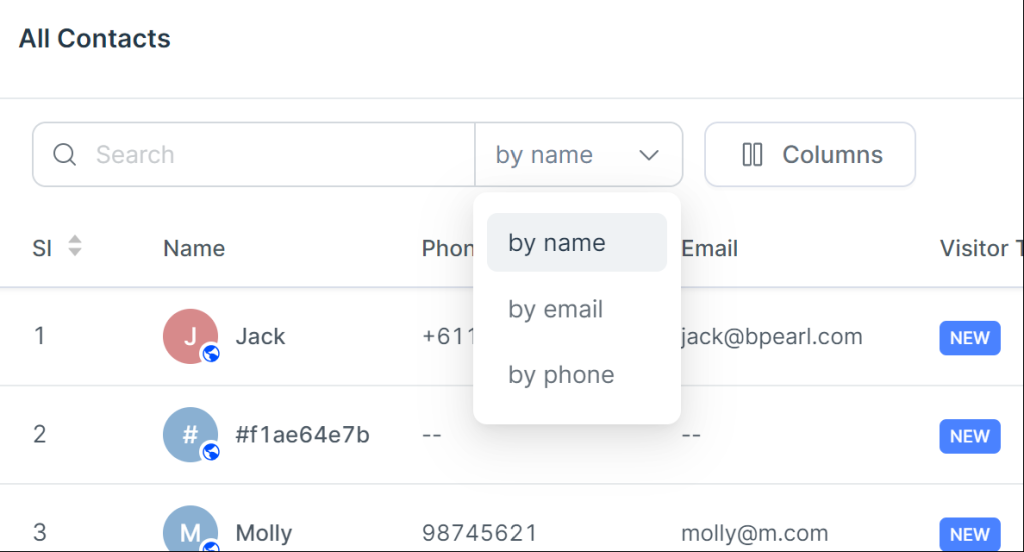1024x552 pixels.
Task: Click the globe badge on #f1ae64e7b avatar
Action: pyautogui.click(x=210, y=451)
